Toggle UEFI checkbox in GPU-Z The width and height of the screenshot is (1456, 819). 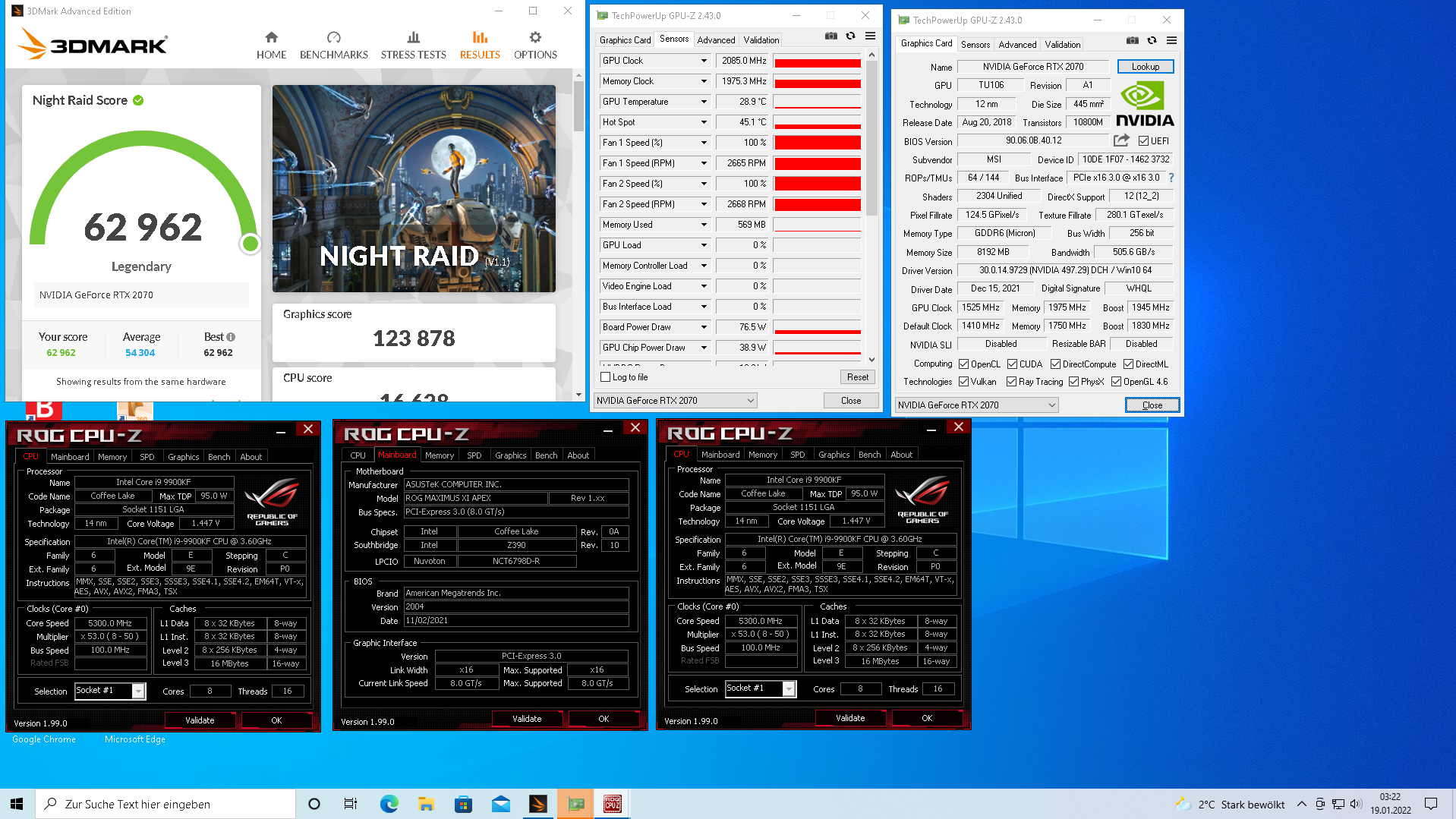(x=1143, y=141)
